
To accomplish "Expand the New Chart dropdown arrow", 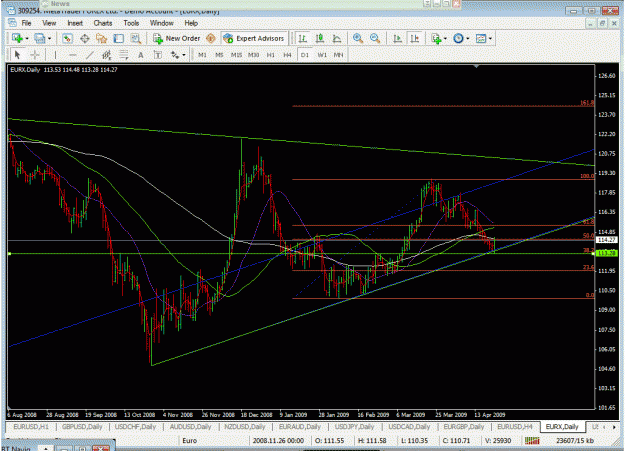I will click(x=27, y=39).
